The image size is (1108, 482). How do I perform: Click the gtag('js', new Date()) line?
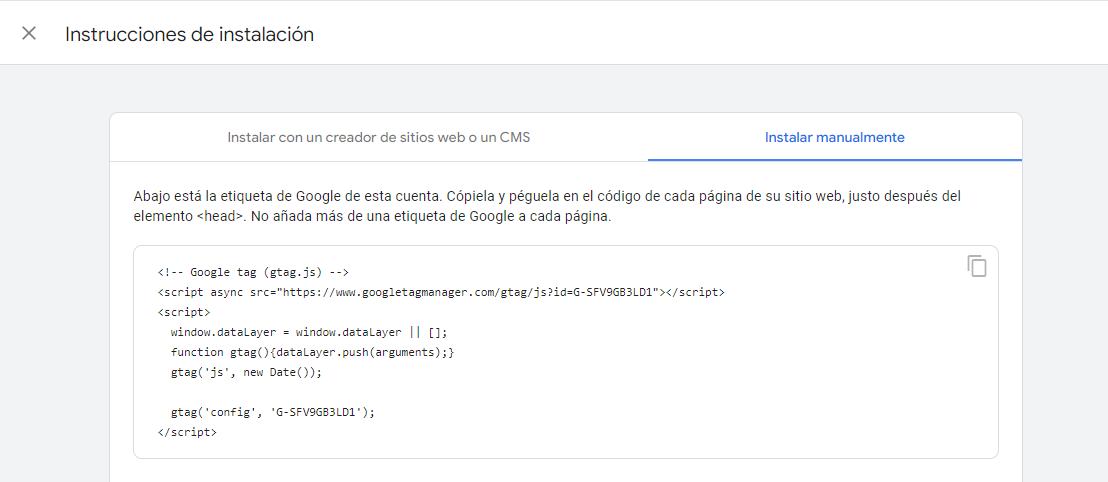[x=246, y=372]
